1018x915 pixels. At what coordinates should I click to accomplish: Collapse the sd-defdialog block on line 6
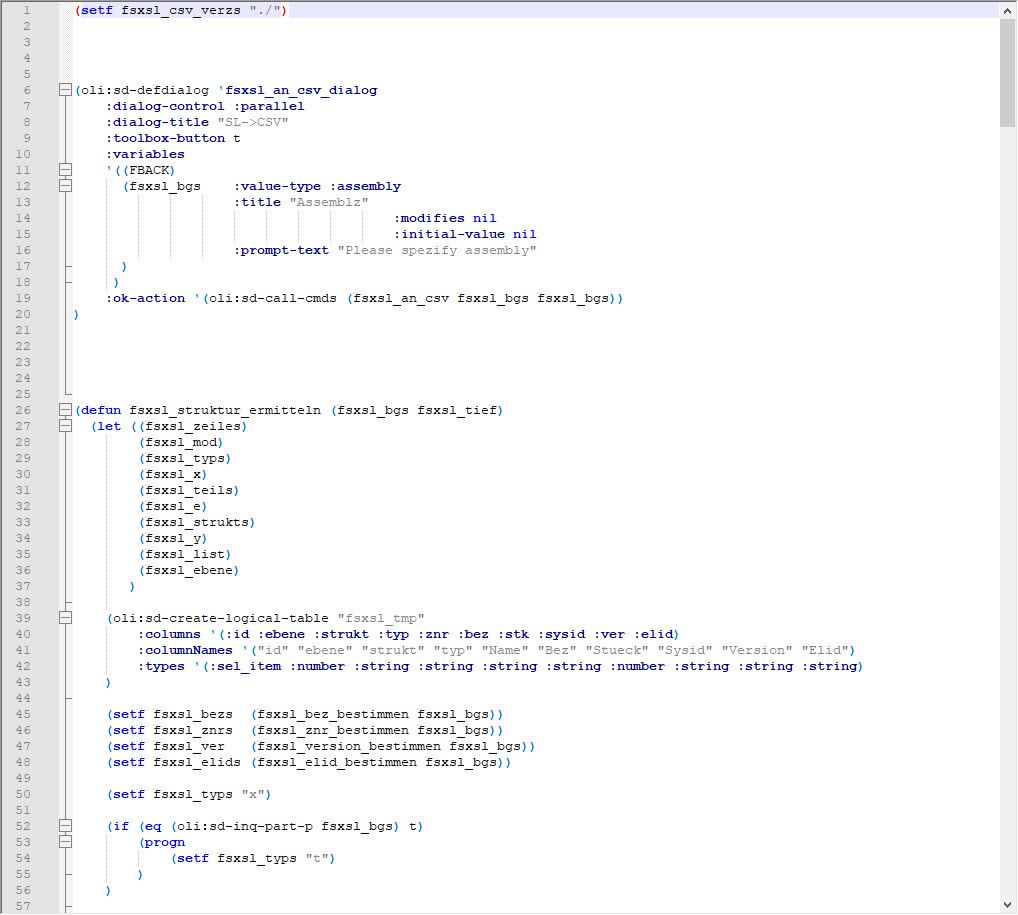click(x=66, y=90)
